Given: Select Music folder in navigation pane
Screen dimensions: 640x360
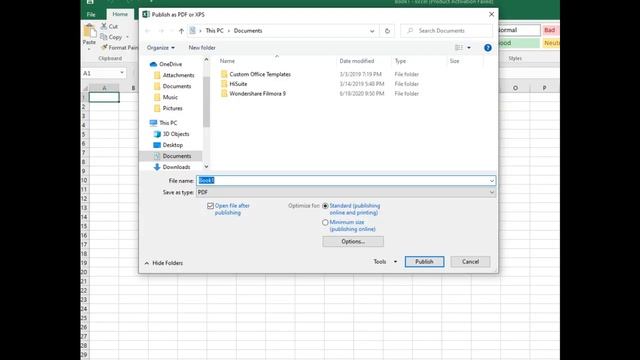Looking at the screenshot, I should (x=166, y=97).
